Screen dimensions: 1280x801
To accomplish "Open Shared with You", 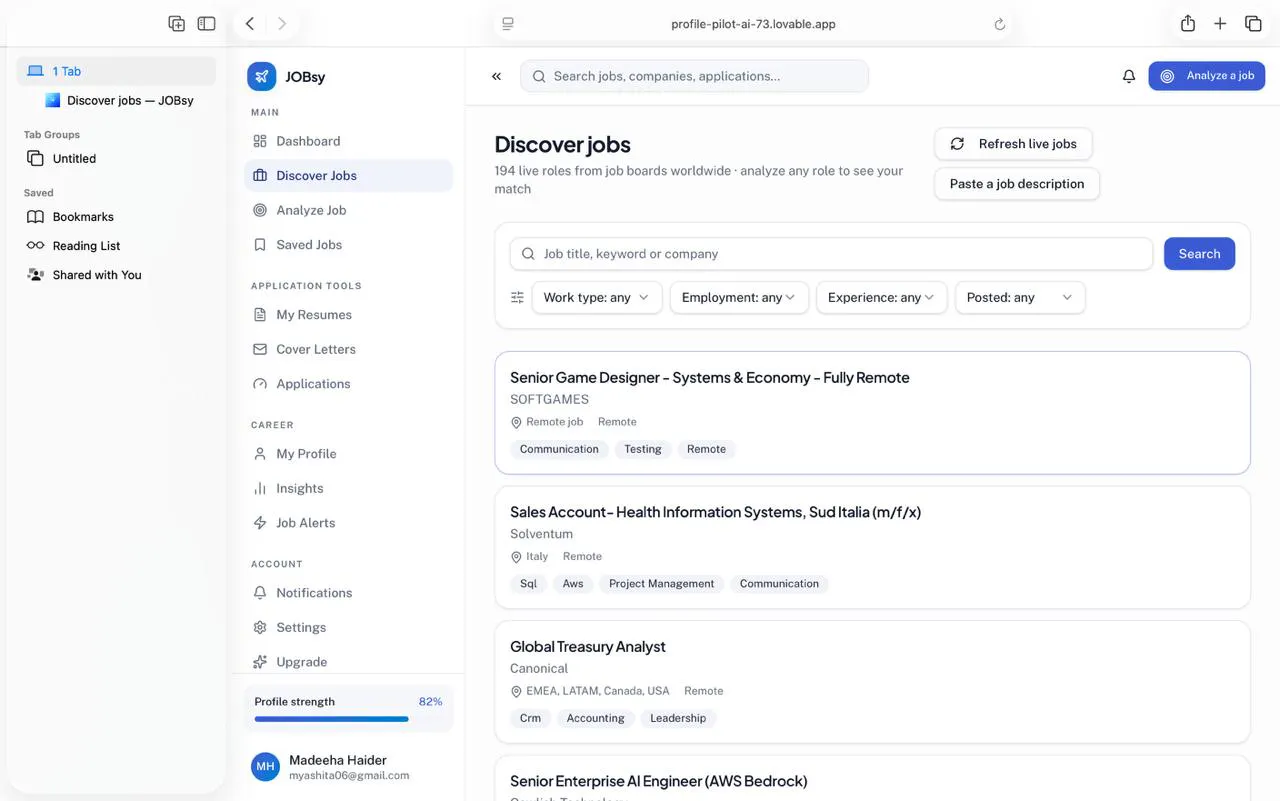I will 116,274.
